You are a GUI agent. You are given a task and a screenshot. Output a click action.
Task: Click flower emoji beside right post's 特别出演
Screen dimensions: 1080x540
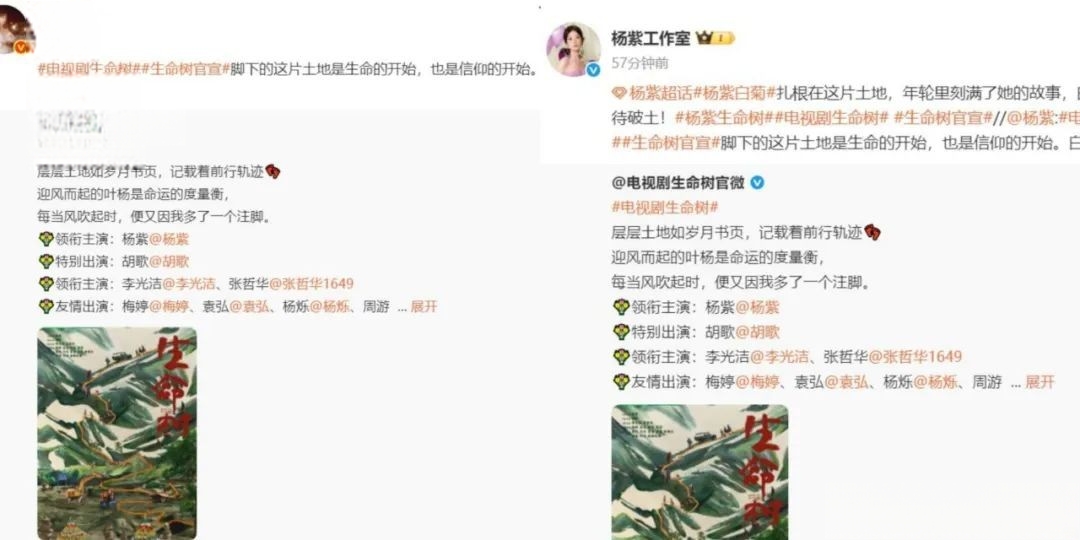(621, 332)
